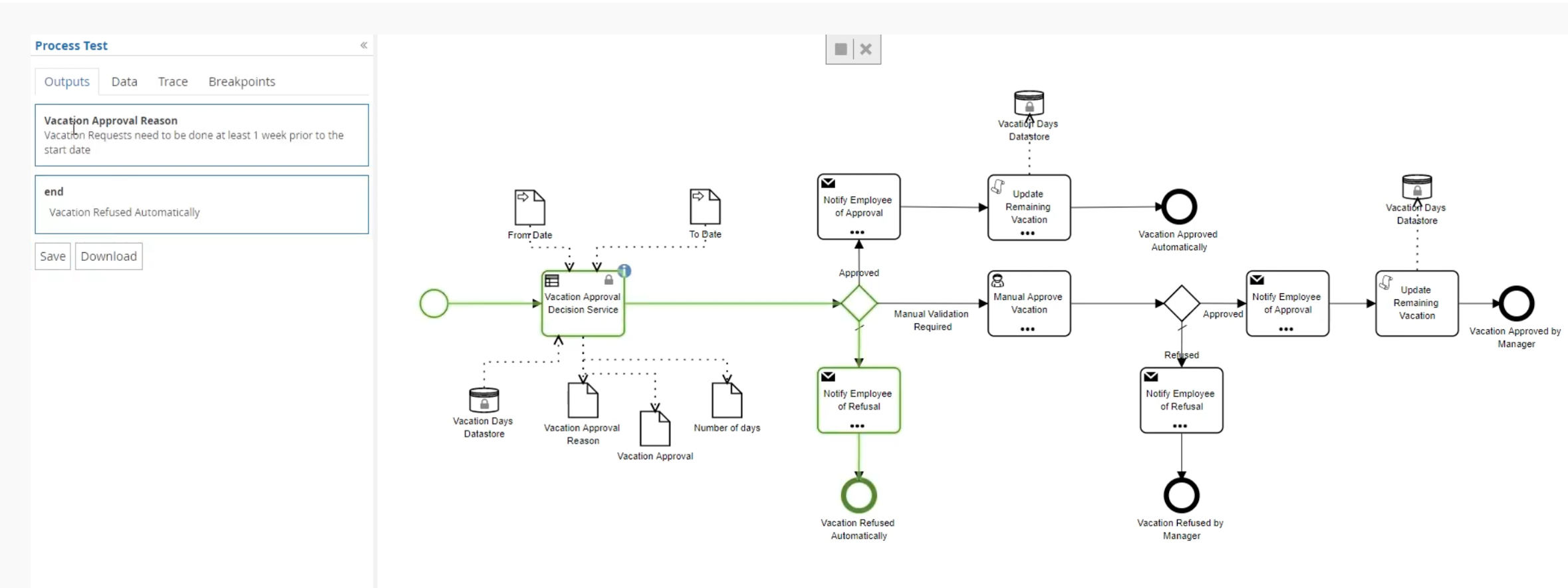Select the From Date data input icon

[x=530, y=207]
